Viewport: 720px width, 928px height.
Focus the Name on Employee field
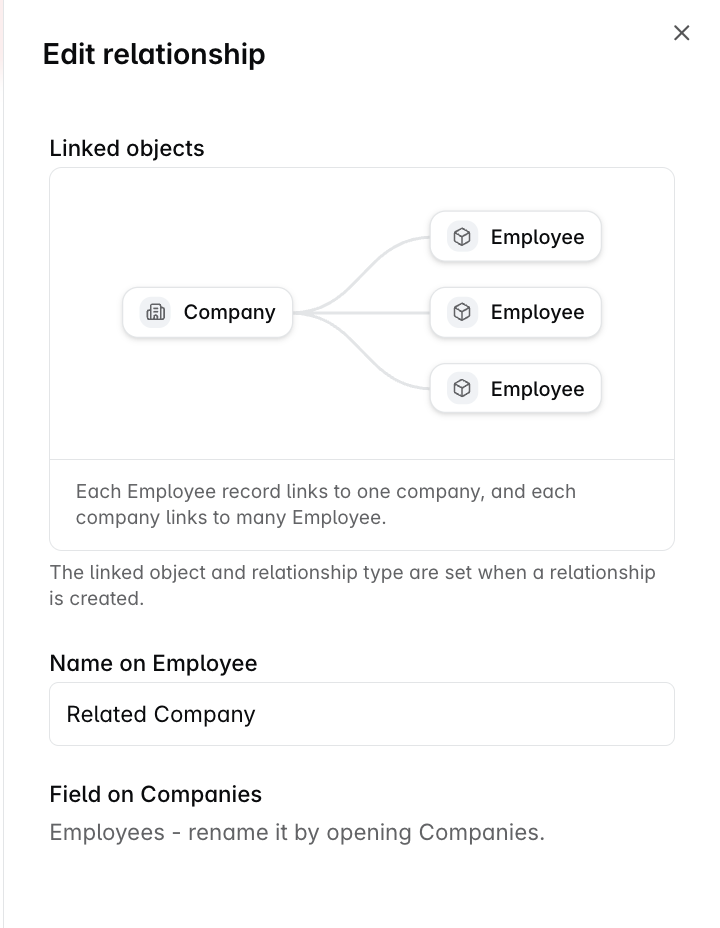361,714
